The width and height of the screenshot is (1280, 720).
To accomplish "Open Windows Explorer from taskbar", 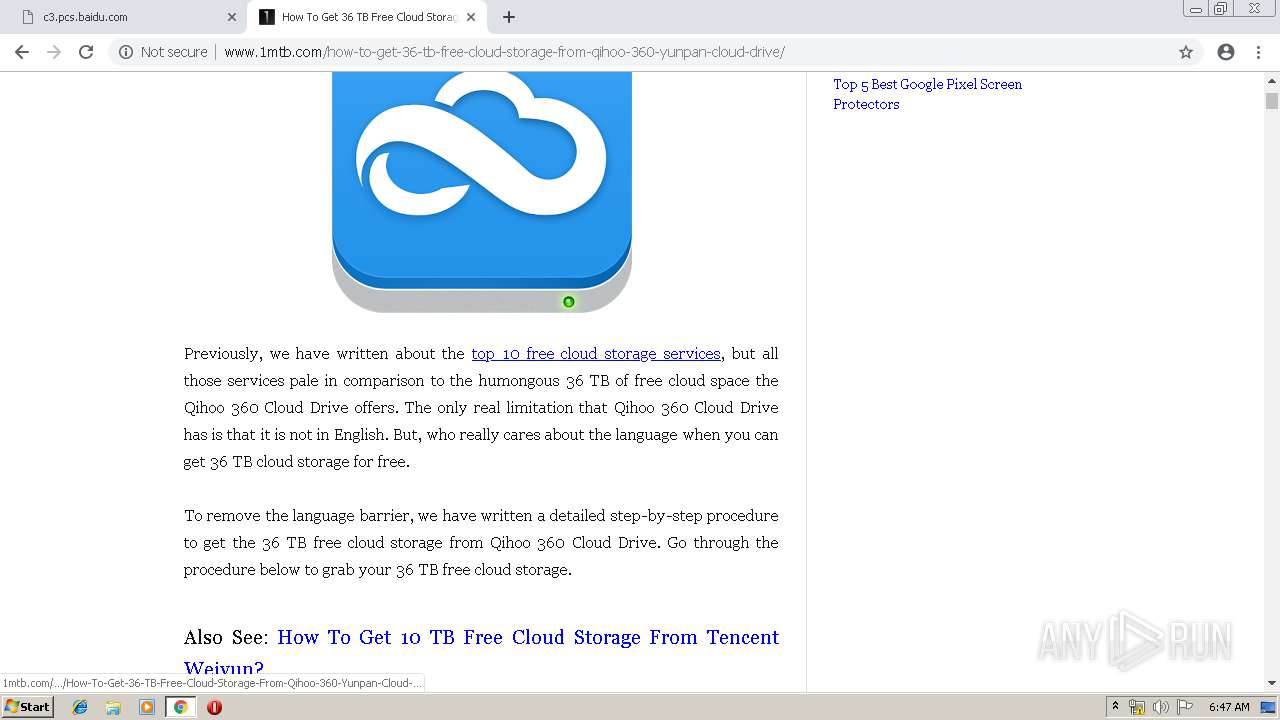I will (x=113, y=707).
